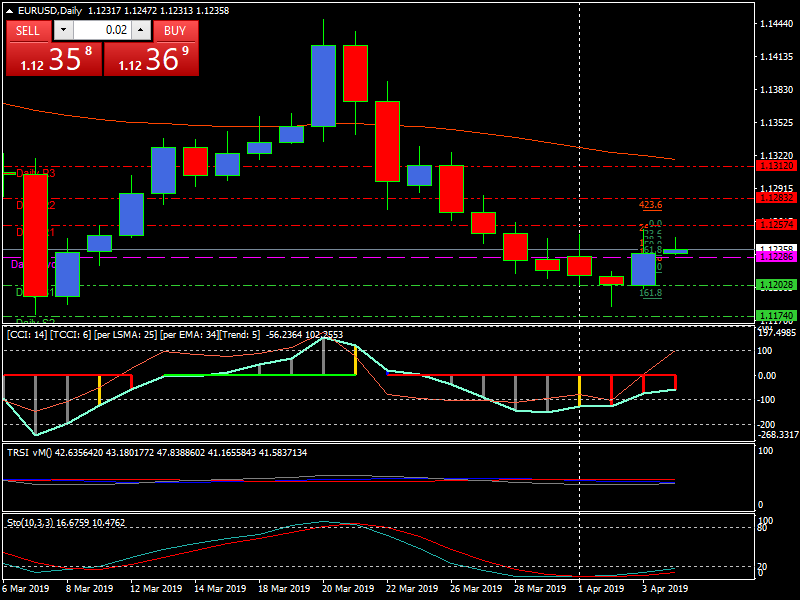Click the 1.12 36 buy price tile
The width and height of the screenshot is (800, 600).
[x=151, y=60]
